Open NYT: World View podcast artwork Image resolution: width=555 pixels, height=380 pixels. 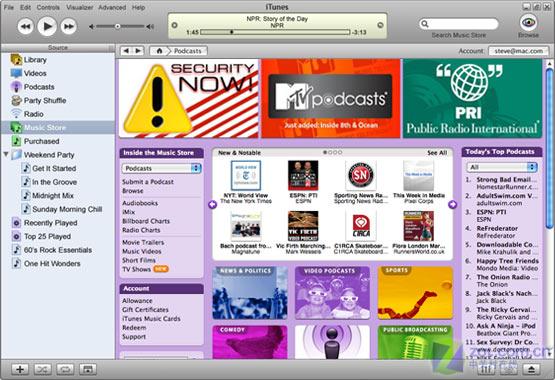pos(246,175)
